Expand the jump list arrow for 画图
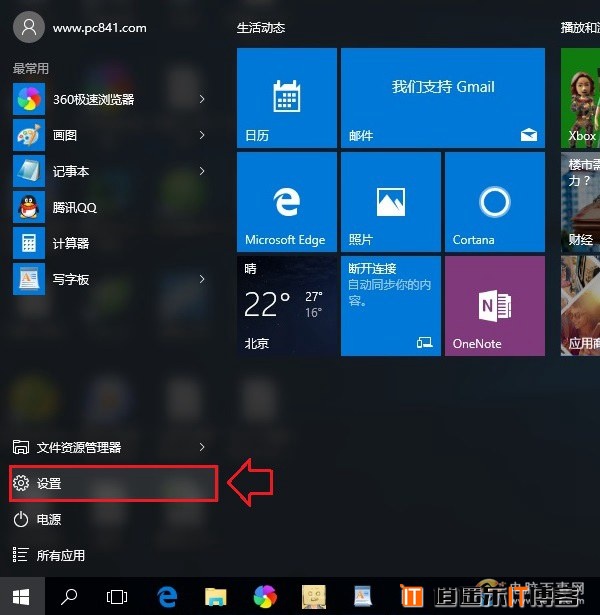This screenshot has height=615, width=600. click(x=202, y=135)
